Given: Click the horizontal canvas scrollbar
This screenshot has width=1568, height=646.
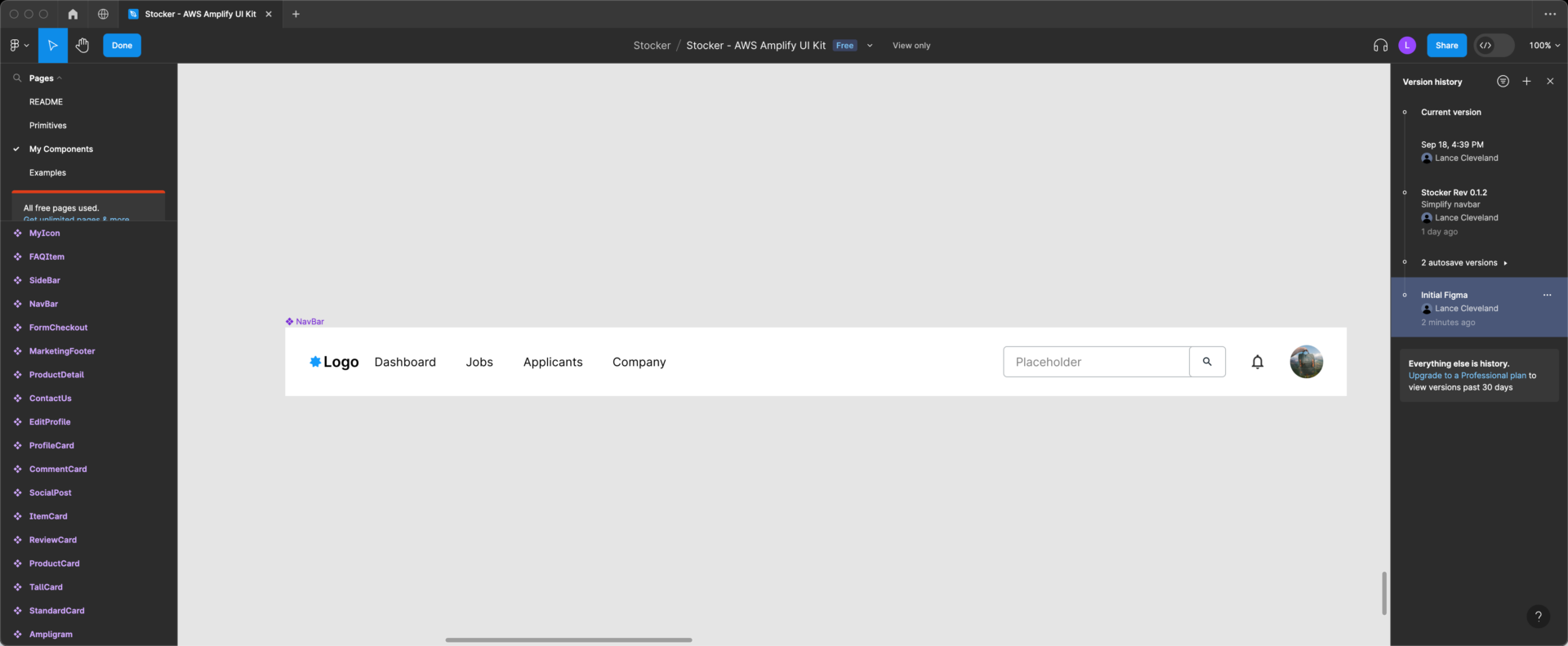Looking at the screenshot, I should click(568, 640).
